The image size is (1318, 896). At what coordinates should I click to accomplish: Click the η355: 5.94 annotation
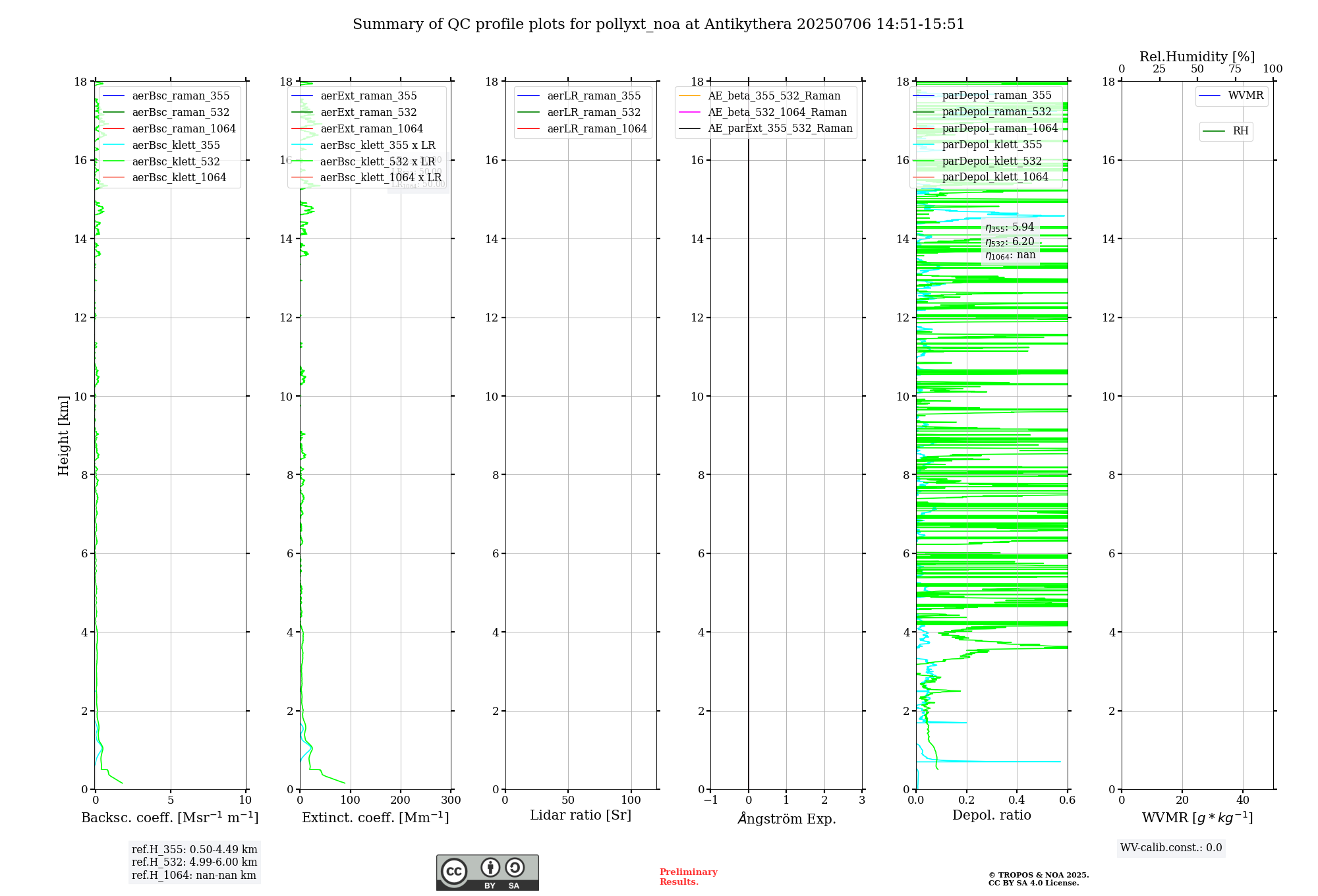(x=1010, y=228)
